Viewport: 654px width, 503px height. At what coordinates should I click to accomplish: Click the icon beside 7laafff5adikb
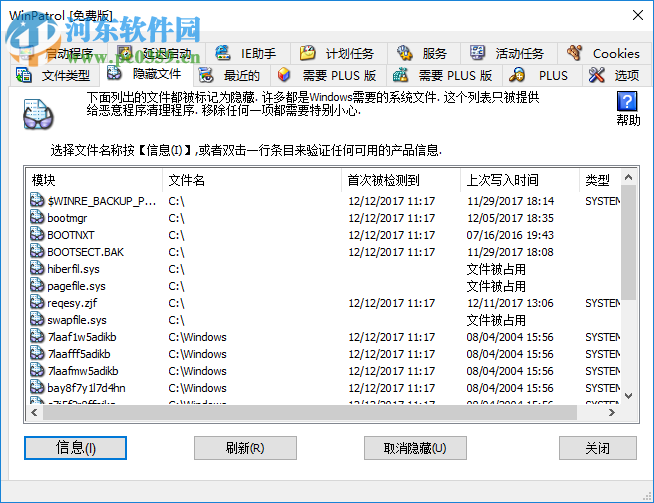[x=37, y=353]
